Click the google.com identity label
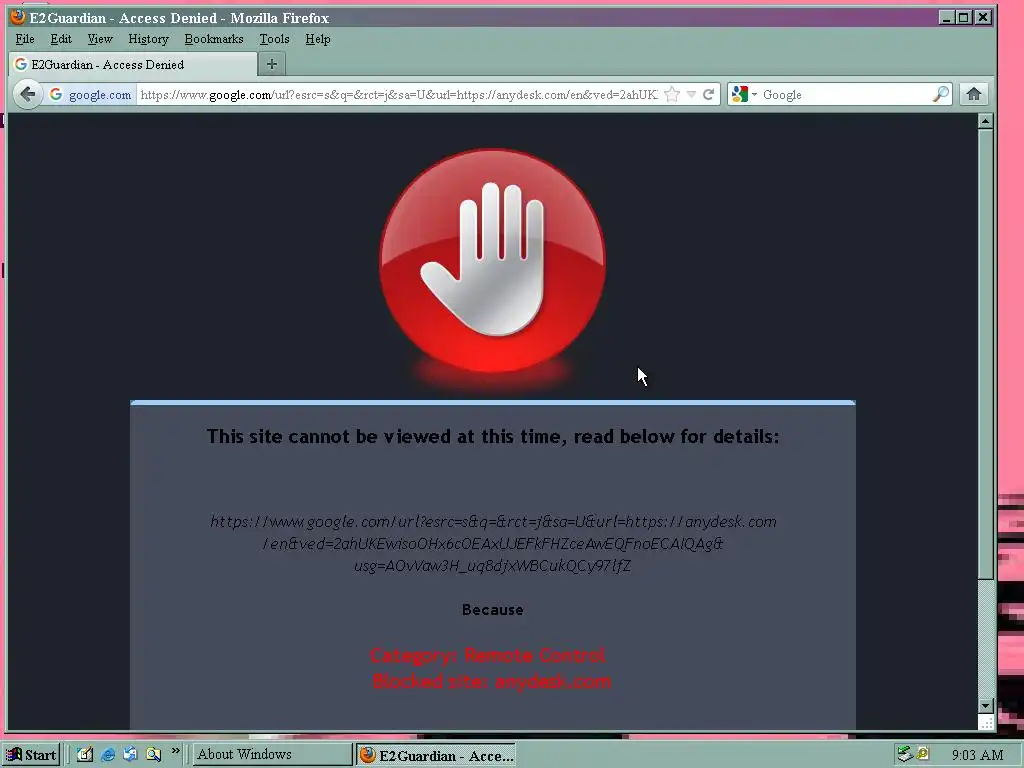The height and width of the screenshot is (768, 1024). pos(100,95)
